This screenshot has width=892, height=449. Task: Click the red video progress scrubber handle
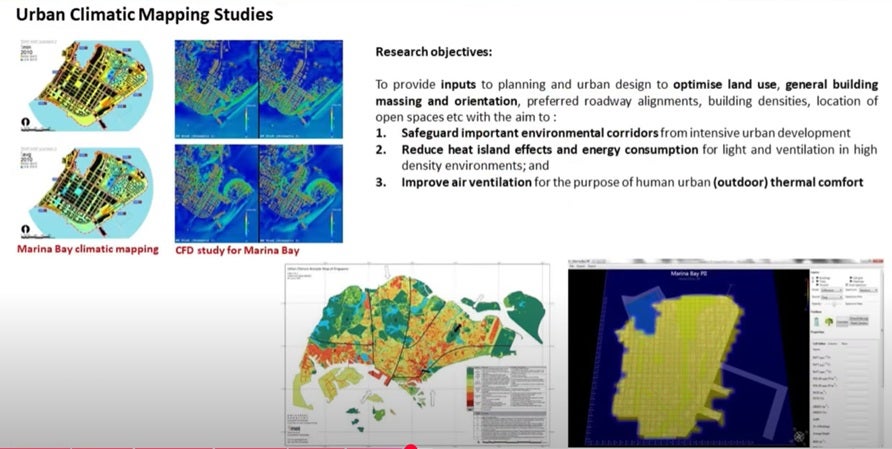click(410, 447)
